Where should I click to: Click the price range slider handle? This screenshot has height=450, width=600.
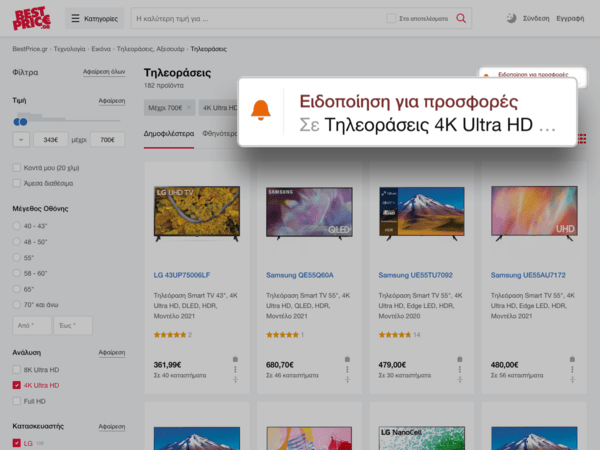(21, 120)
